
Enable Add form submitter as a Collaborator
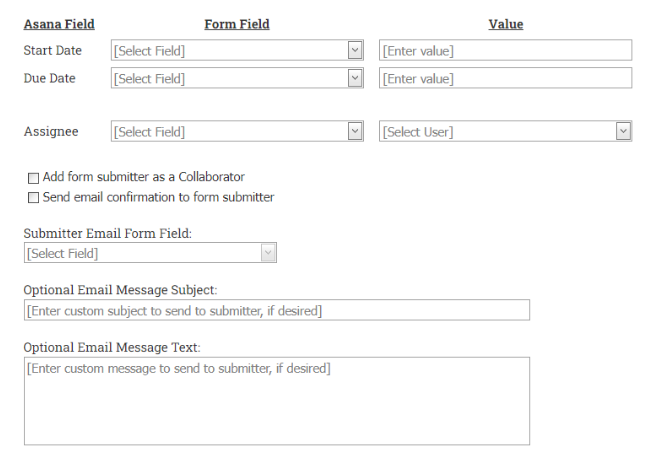(33, 178)
